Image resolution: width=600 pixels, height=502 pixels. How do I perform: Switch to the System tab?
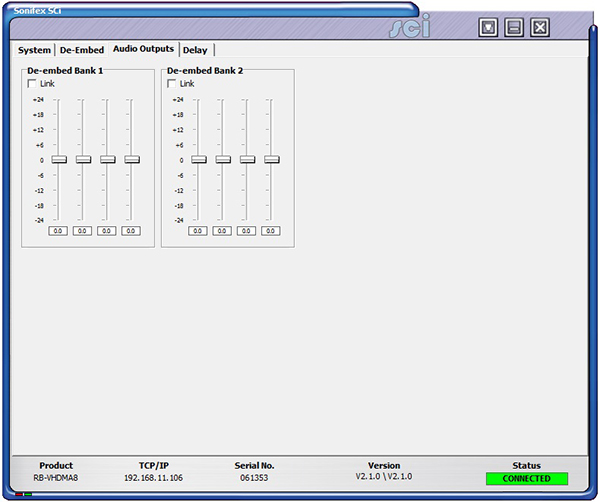(34, 50)
